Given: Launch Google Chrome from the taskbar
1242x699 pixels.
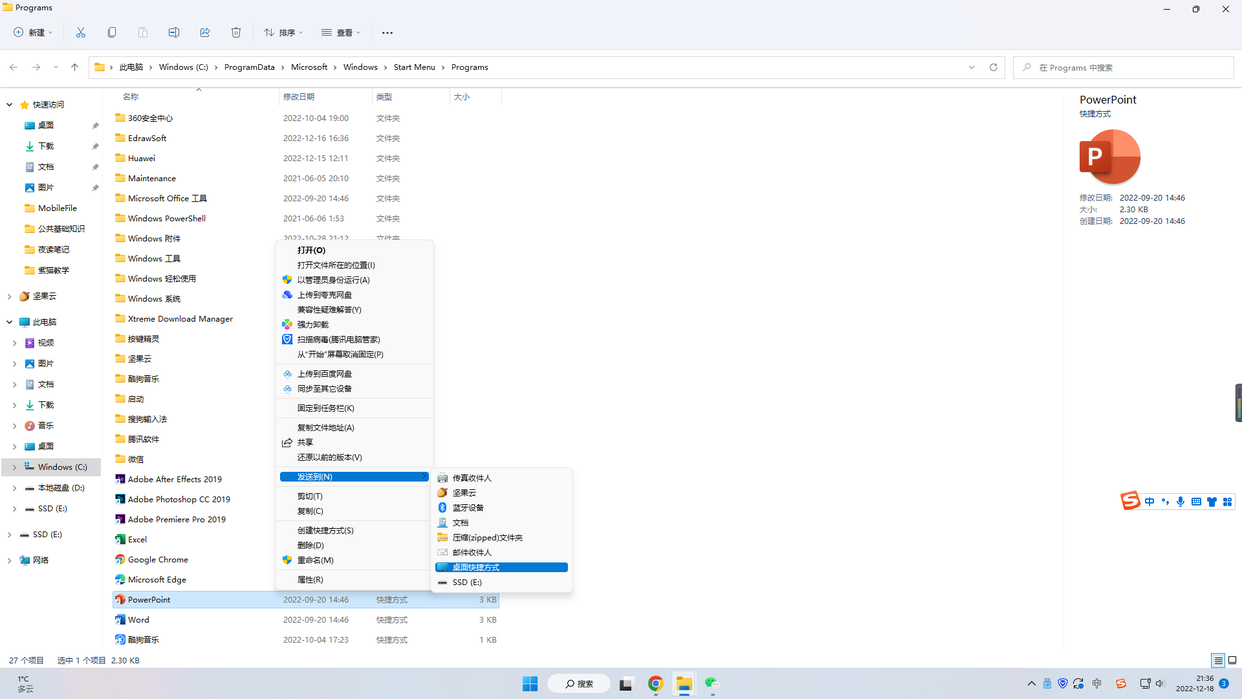Looking at the screenshot, I should [x=655, y=684].
